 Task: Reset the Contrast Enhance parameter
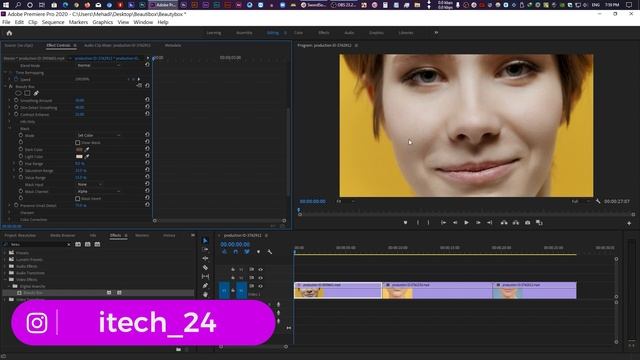(147, 114)
